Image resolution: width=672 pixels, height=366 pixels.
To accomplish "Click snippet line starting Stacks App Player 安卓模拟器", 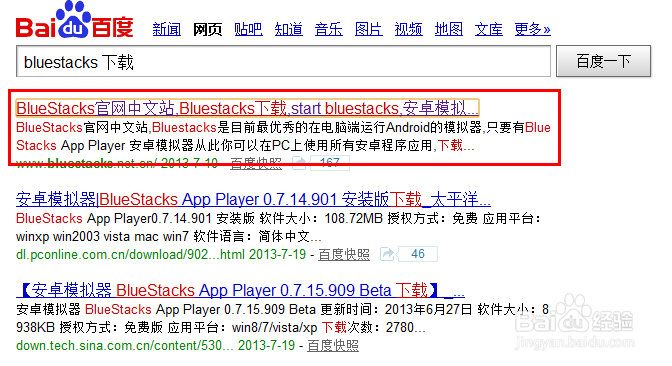I will [245, 146].
